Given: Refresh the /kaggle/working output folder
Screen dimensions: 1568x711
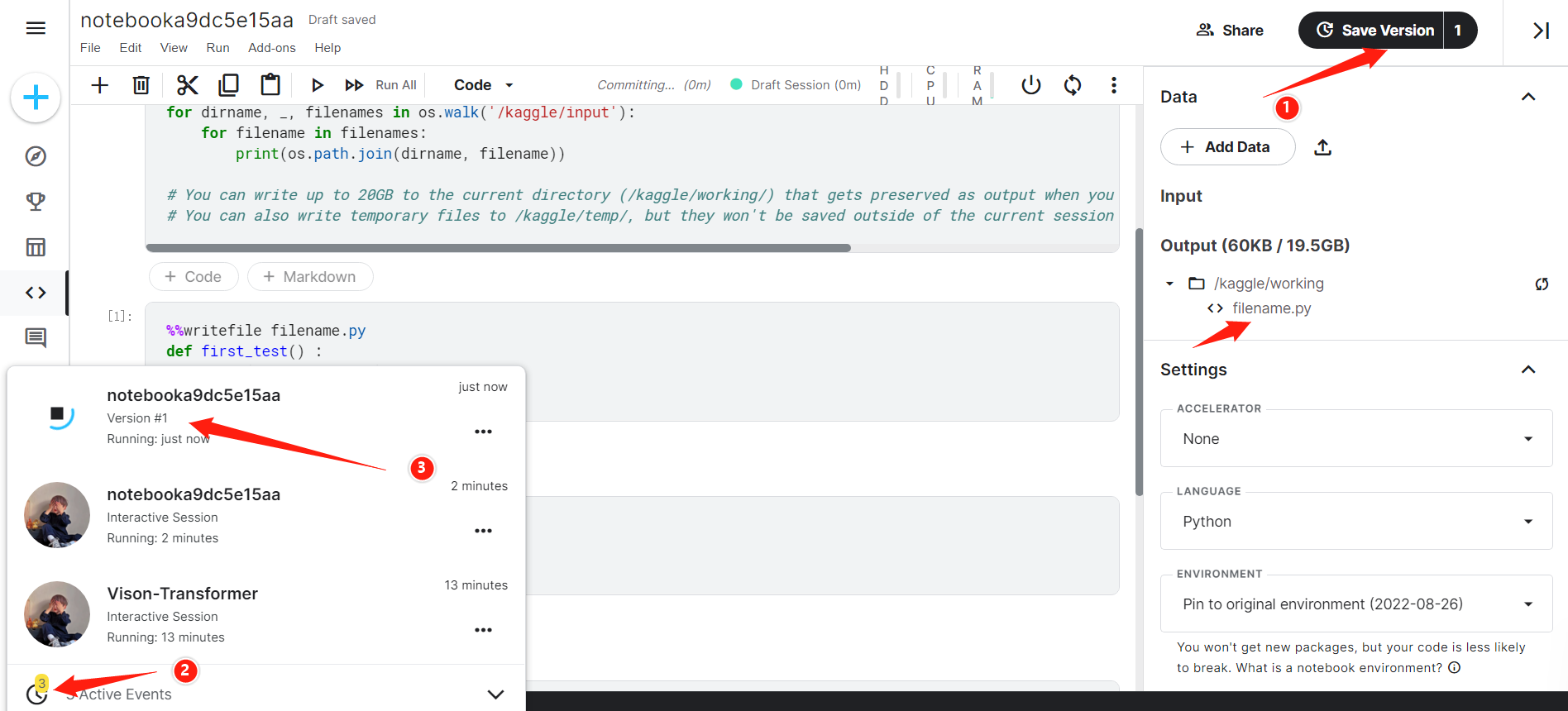Looking at the screenshot, I should [1542, 284].
